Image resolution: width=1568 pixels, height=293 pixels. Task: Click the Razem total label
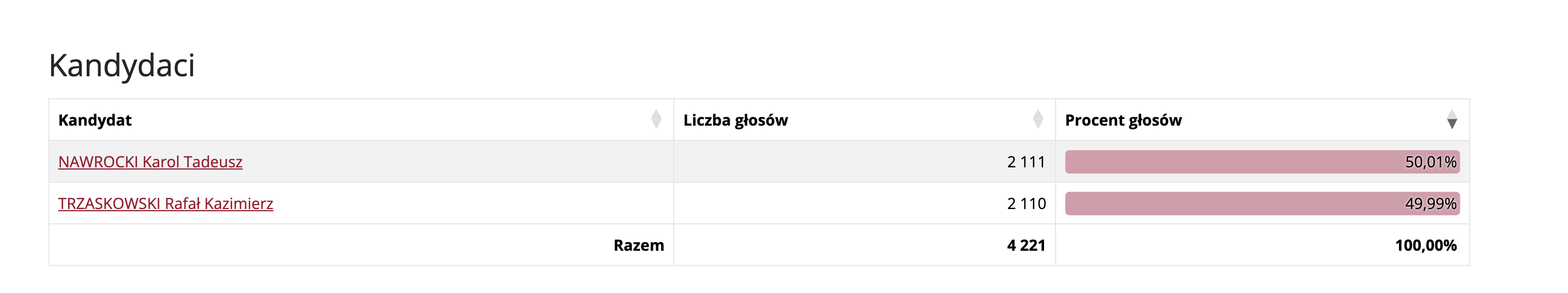coord(639,245)
